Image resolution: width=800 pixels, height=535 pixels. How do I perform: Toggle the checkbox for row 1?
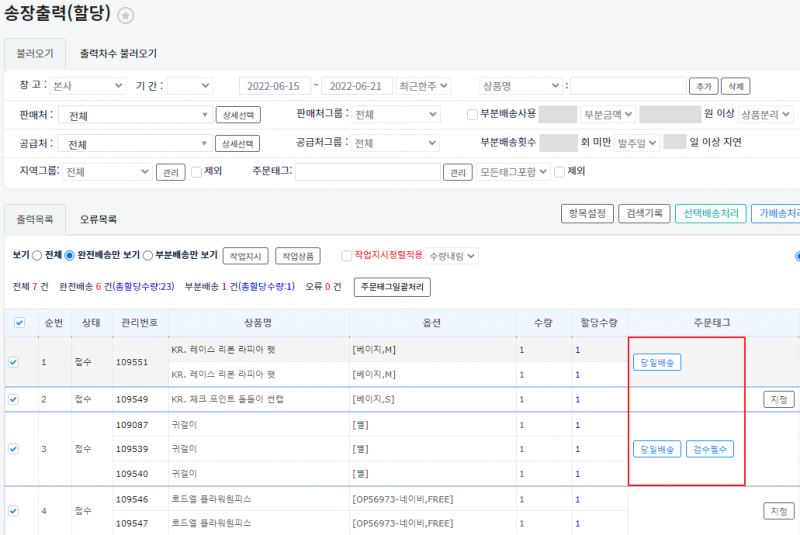(13, 362)
